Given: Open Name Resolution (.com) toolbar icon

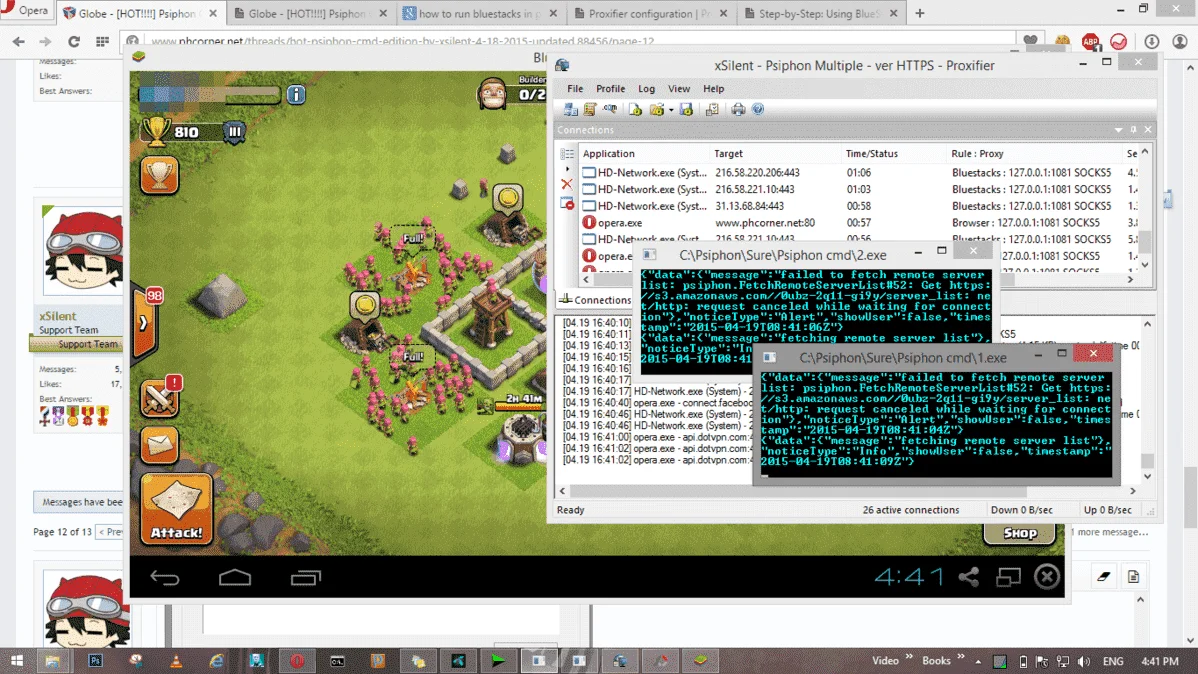Looking at the screenshot, I should tap(610, 109).
